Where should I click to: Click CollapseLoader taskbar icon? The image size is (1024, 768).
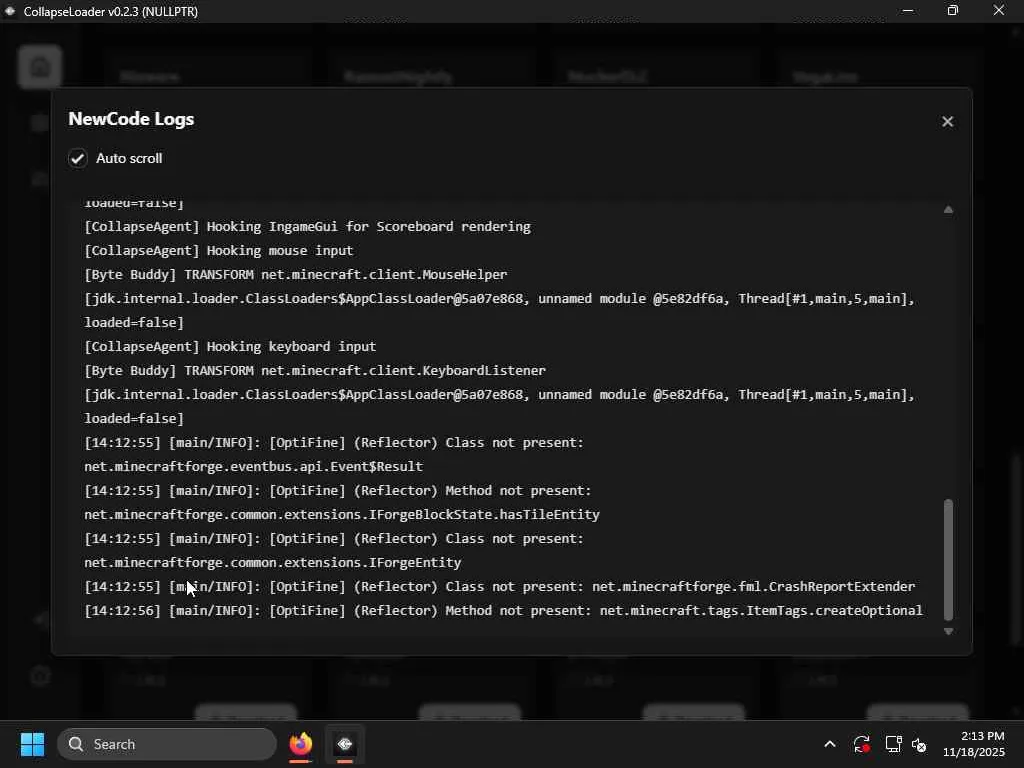tap(345, 744)
